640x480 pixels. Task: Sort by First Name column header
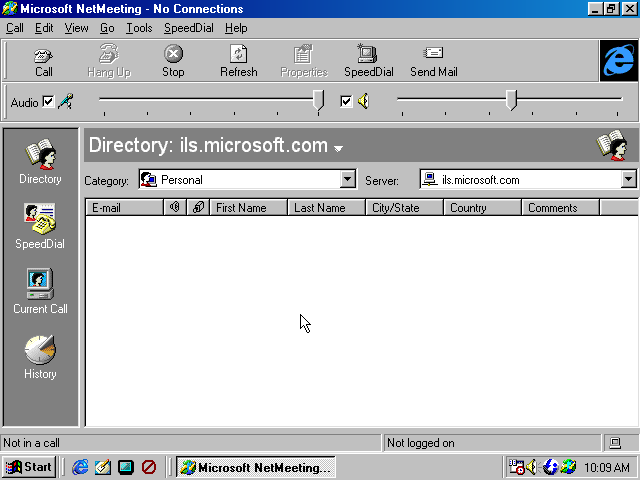(x=248, y=207)
